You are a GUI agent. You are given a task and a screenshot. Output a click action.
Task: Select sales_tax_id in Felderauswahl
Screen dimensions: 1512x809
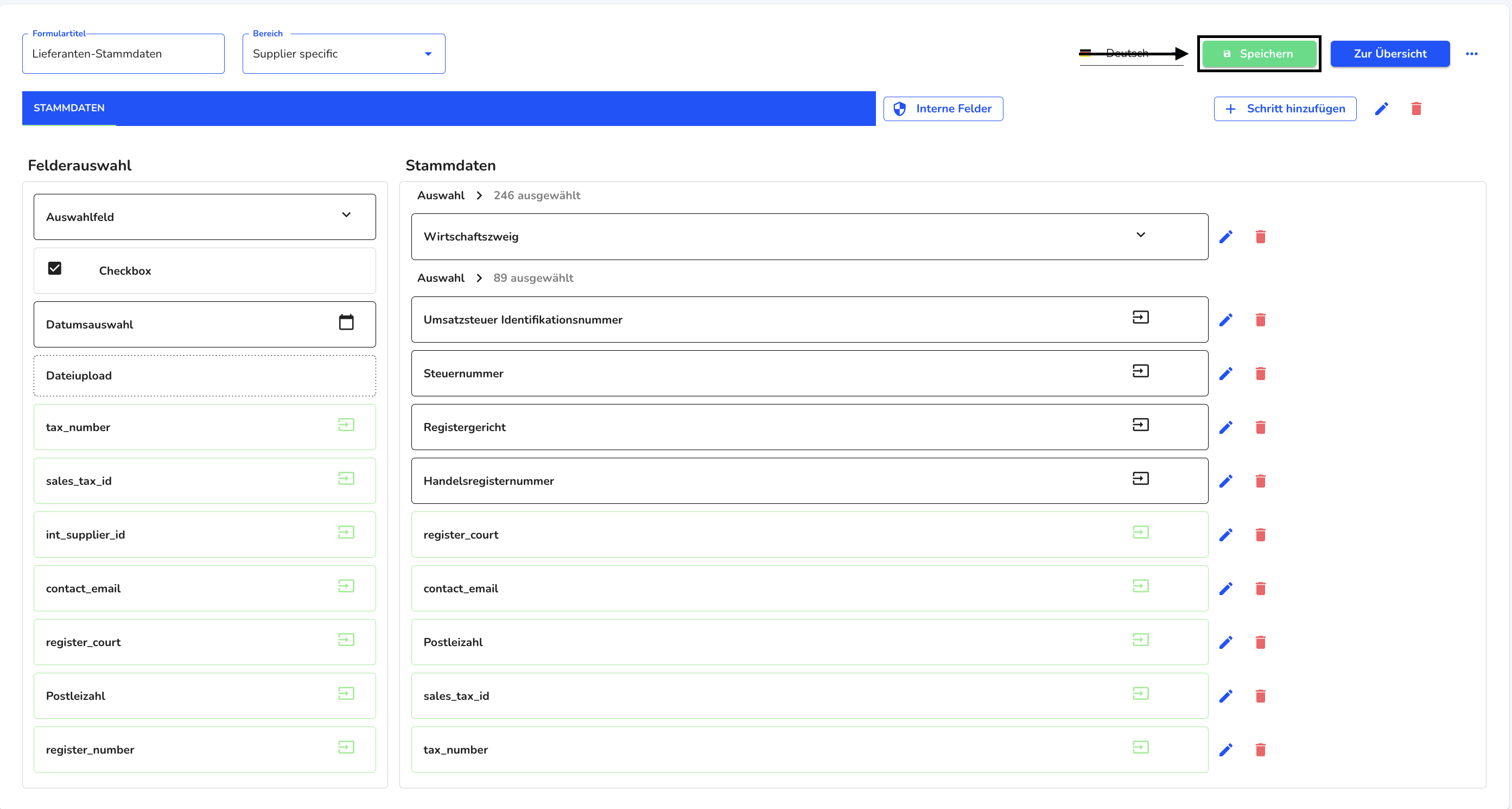click(x=204, y=481)
